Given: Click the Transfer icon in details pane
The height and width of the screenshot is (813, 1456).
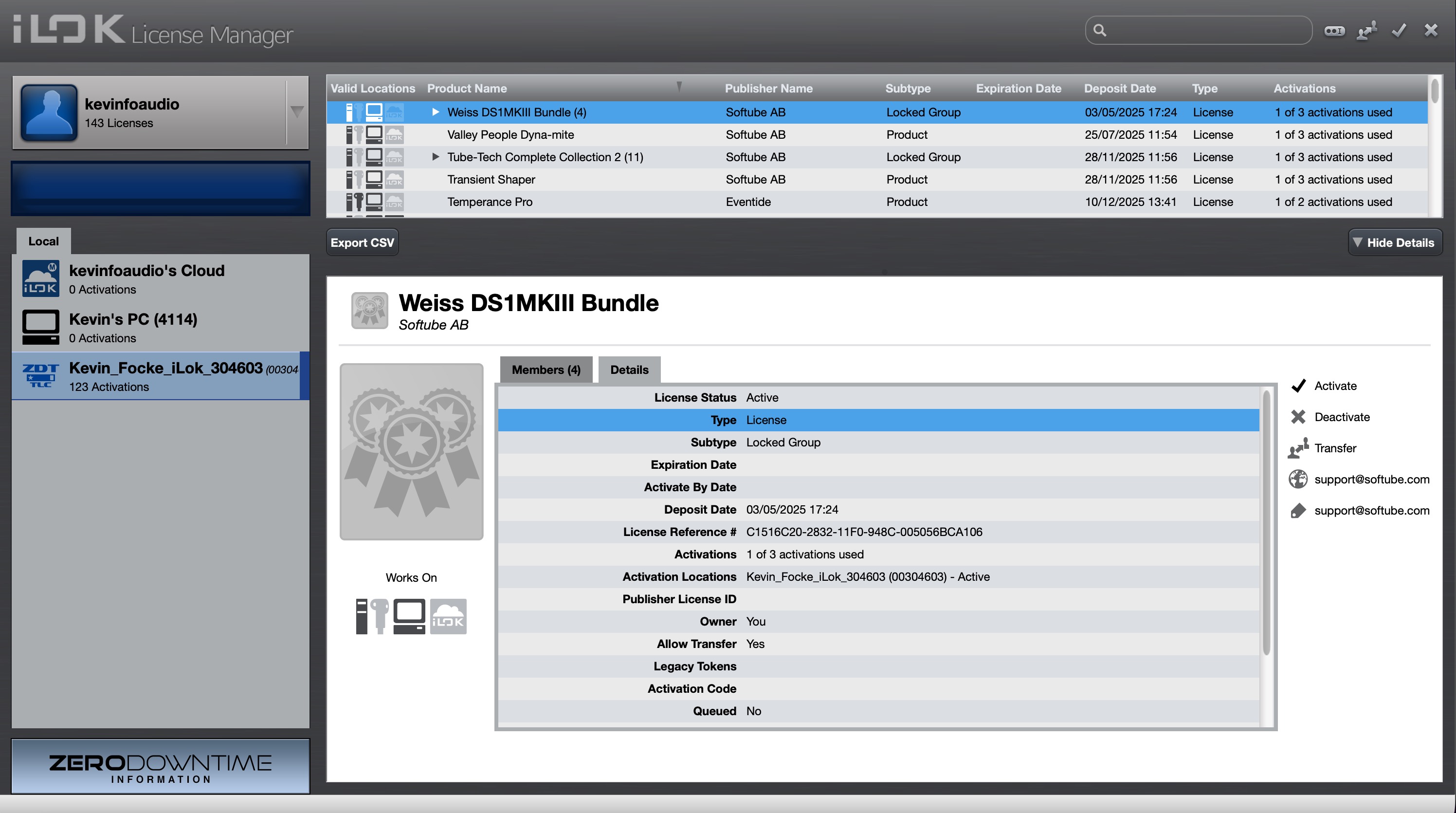Looking at the screenshot, I should click(x=1298, y=448).
